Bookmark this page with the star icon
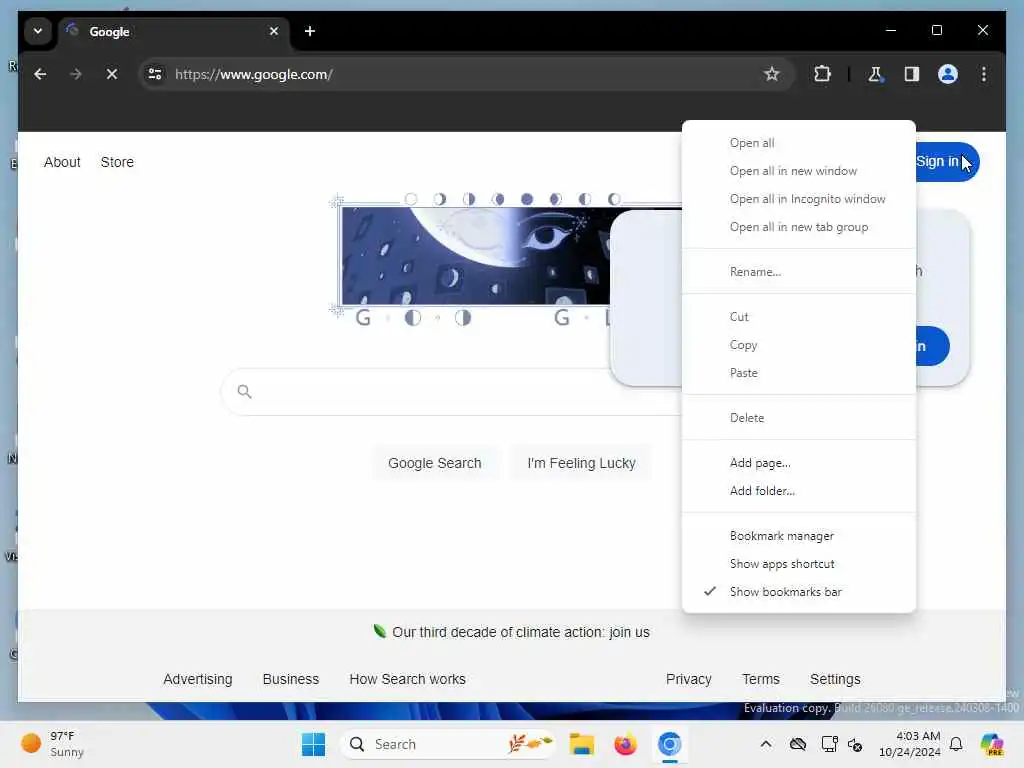This screenshot has width=1024, height=768. (771, 74)
